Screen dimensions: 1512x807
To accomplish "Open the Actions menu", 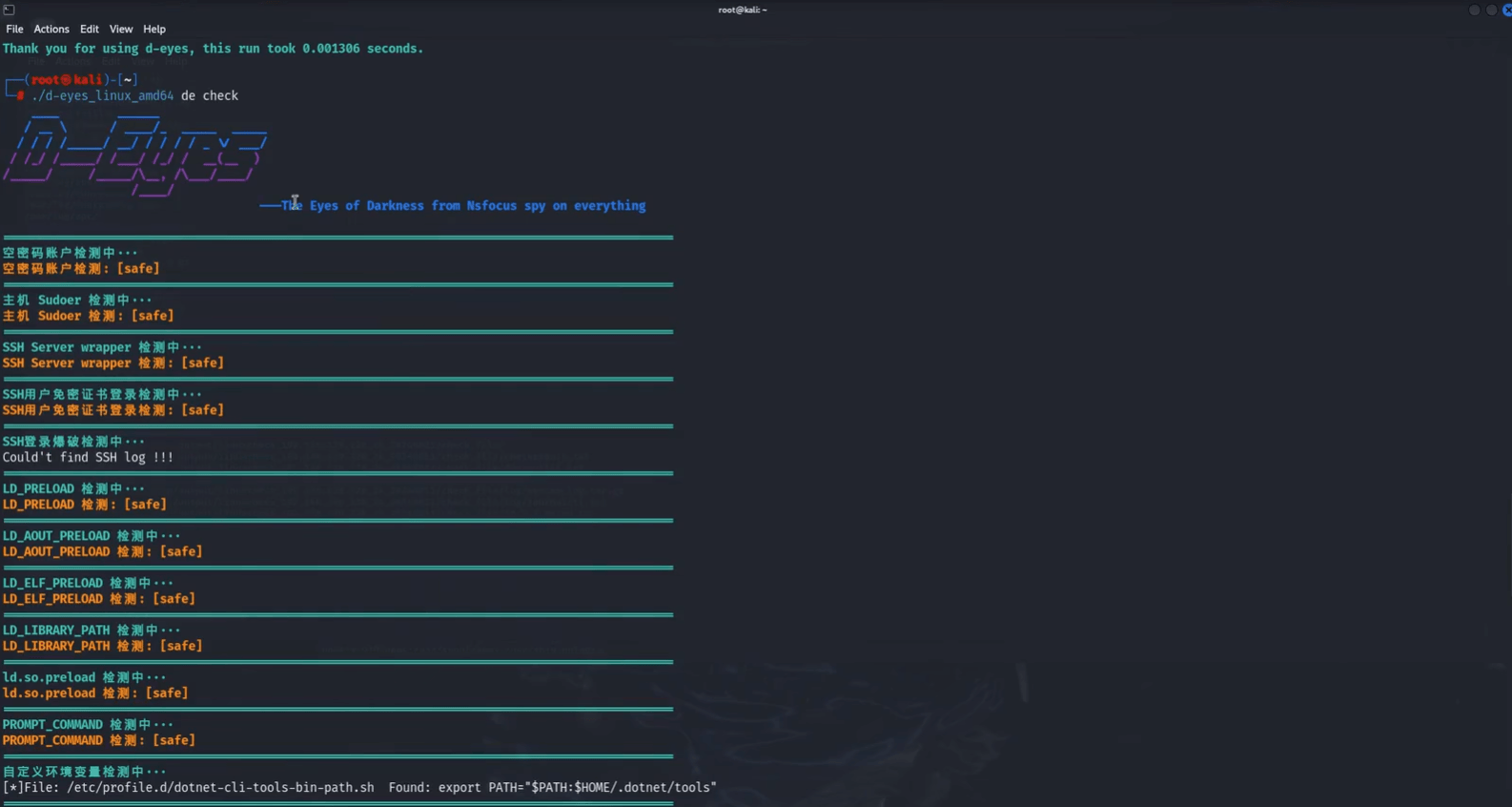I will [x=51, y=29].
